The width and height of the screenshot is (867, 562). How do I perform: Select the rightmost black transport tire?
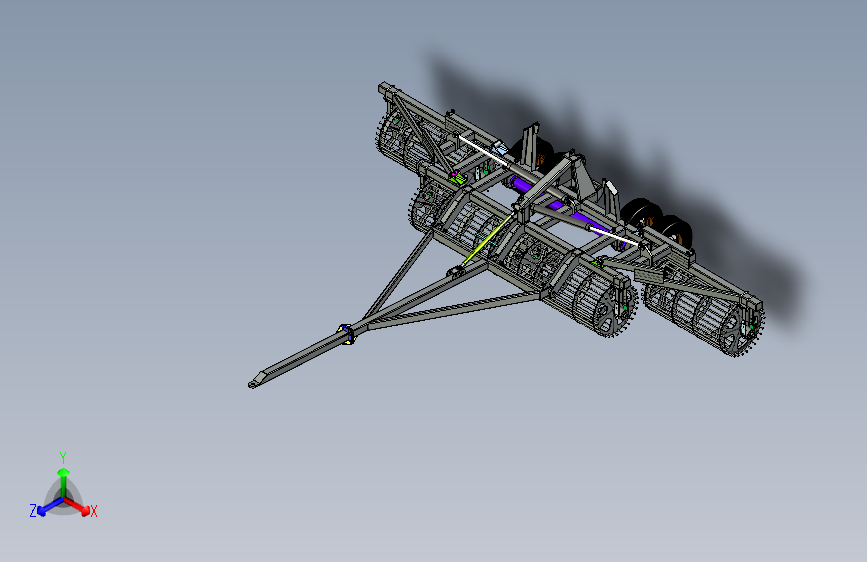click(676, 231)
